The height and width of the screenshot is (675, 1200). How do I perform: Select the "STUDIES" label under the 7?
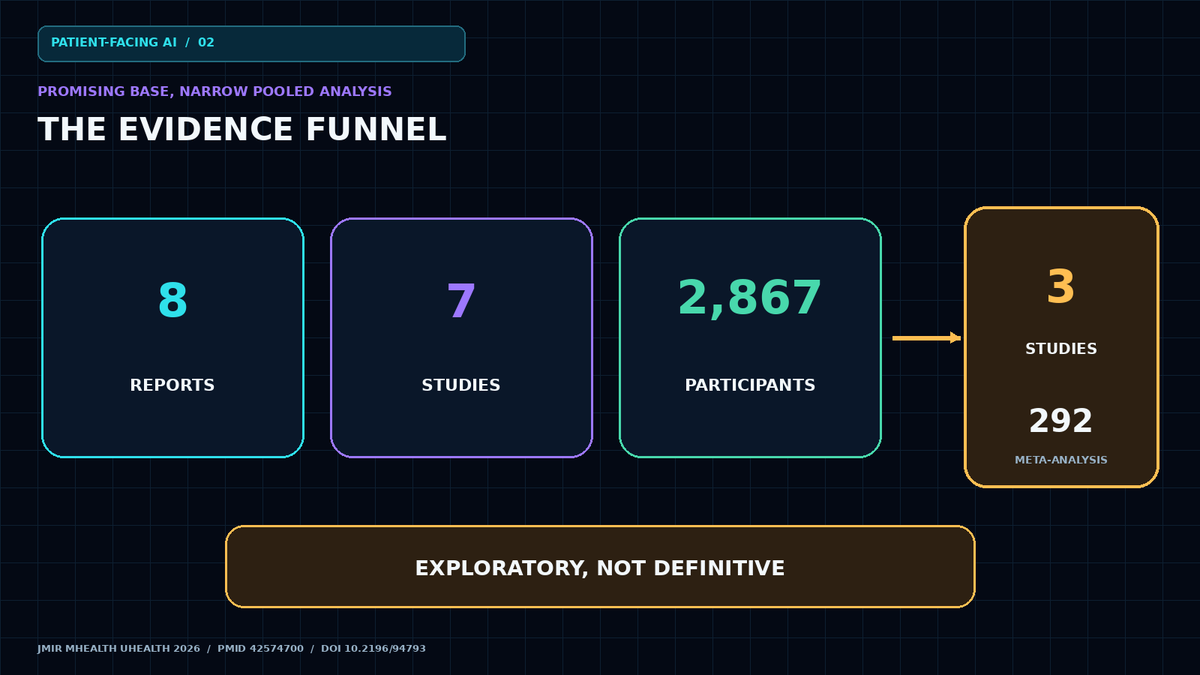(x=461, y=385)
